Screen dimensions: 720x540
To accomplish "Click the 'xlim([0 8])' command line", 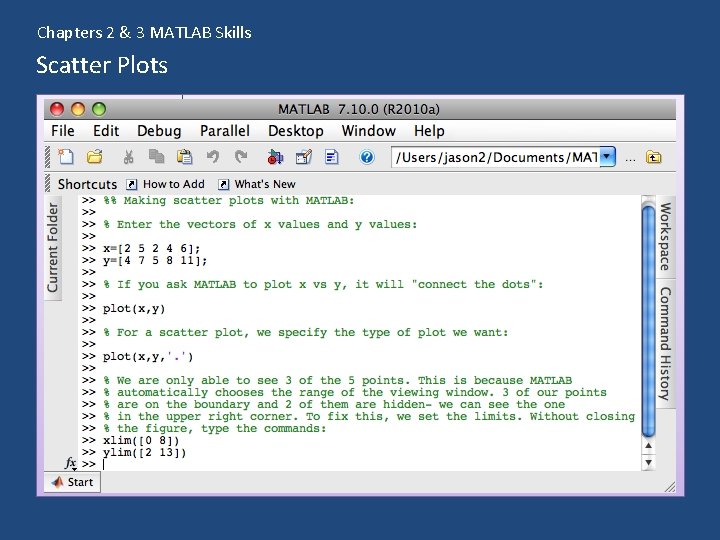I will pos(141,440).
